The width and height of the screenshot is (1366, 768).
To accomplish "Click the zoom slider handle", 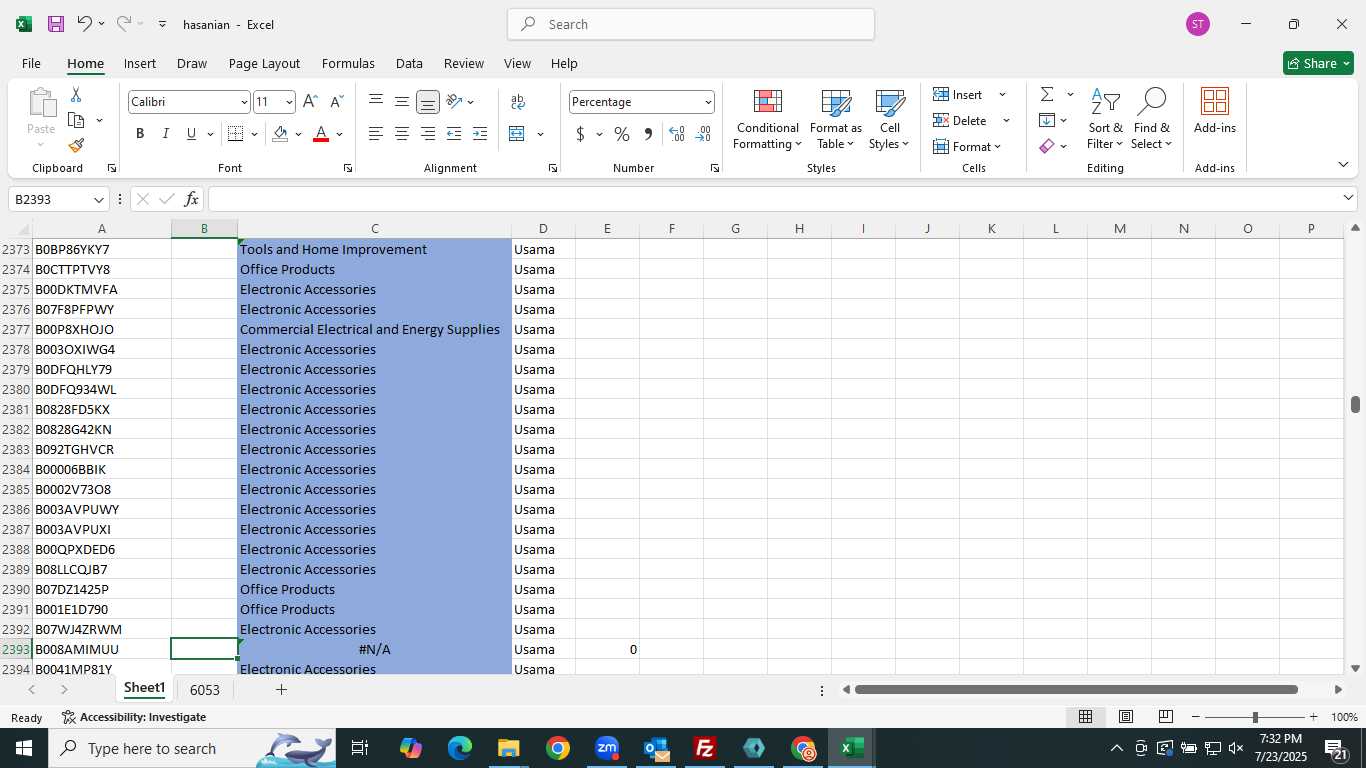I will pyautogui.click(x=1255, y=717).
